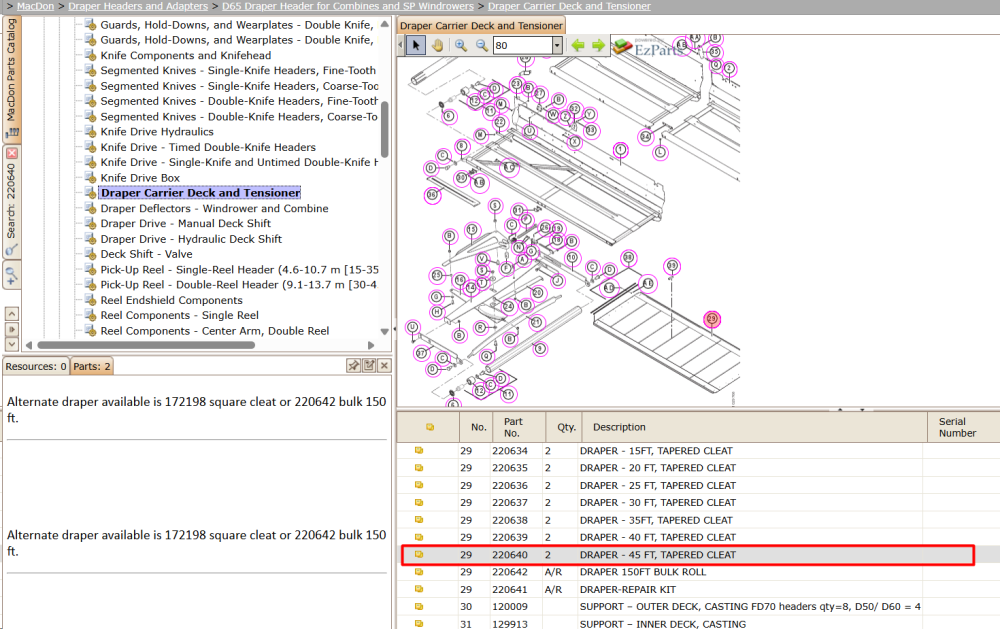Select Knife Drive Hydraulics tree item
Screen dimensions: 1000x629
point(157,131)
